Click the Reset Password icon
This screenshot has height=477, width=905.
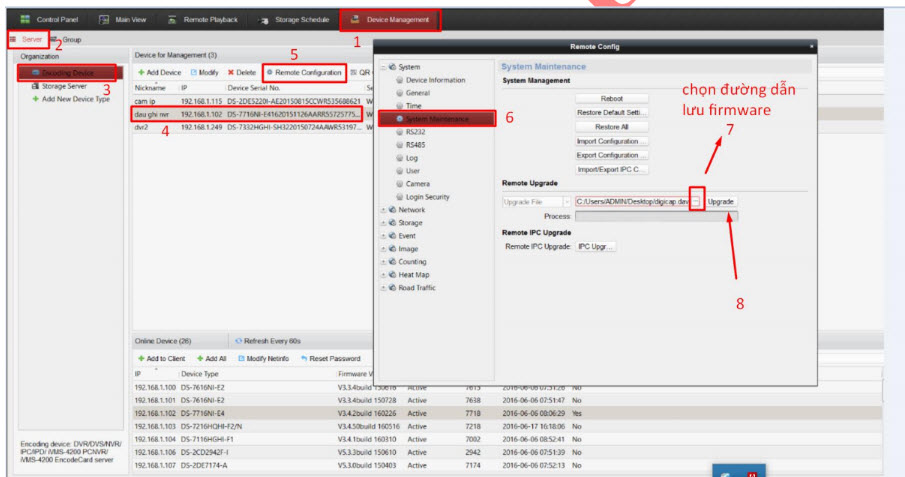(303, 358)
